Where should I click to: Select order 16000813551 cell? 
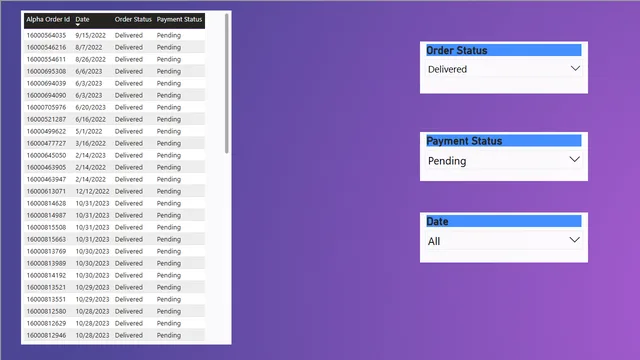click(x=46, y=300)
